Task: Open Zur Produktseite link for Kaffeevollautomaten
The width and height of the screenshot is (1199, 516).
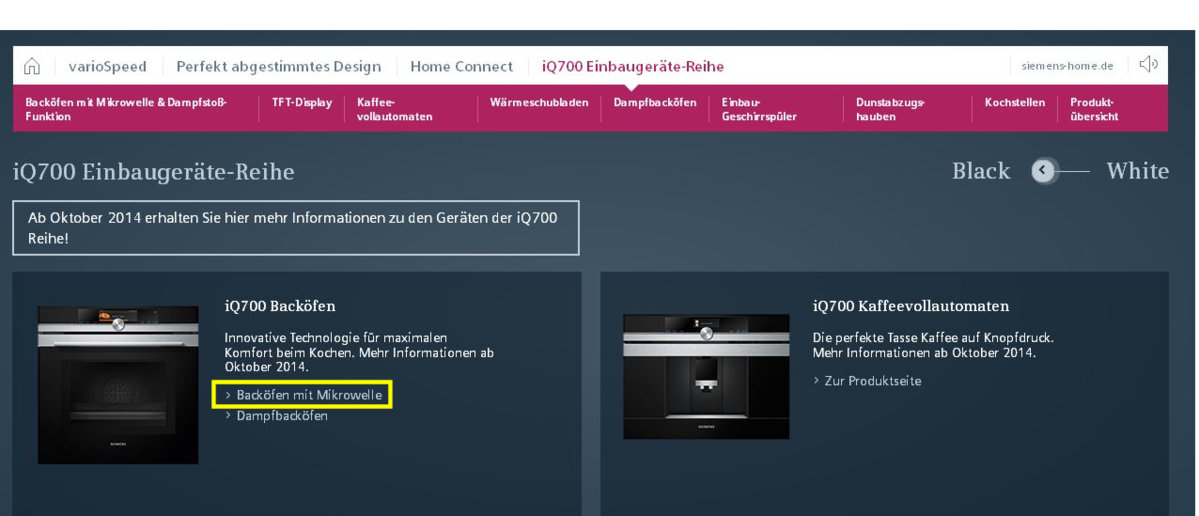Action: click(872, 381)
